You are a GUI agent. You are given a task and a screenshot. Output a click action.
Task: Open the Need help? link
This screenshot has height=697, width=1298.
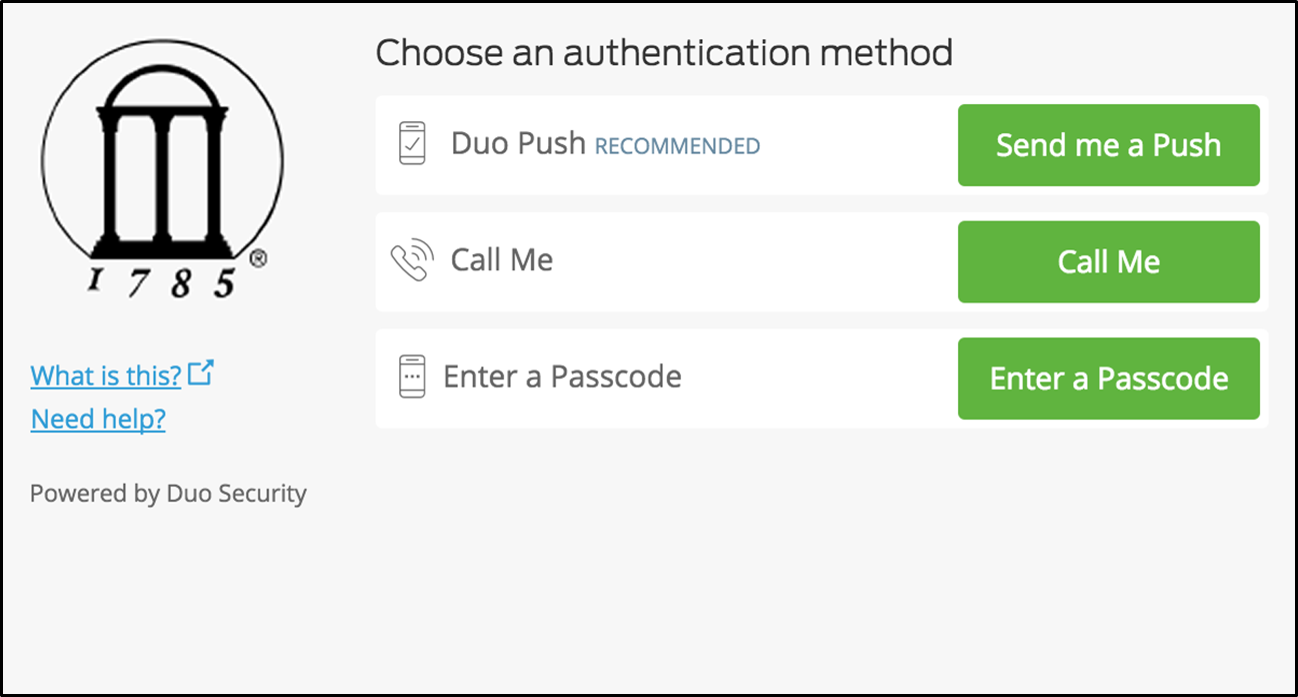coord(98,418)
